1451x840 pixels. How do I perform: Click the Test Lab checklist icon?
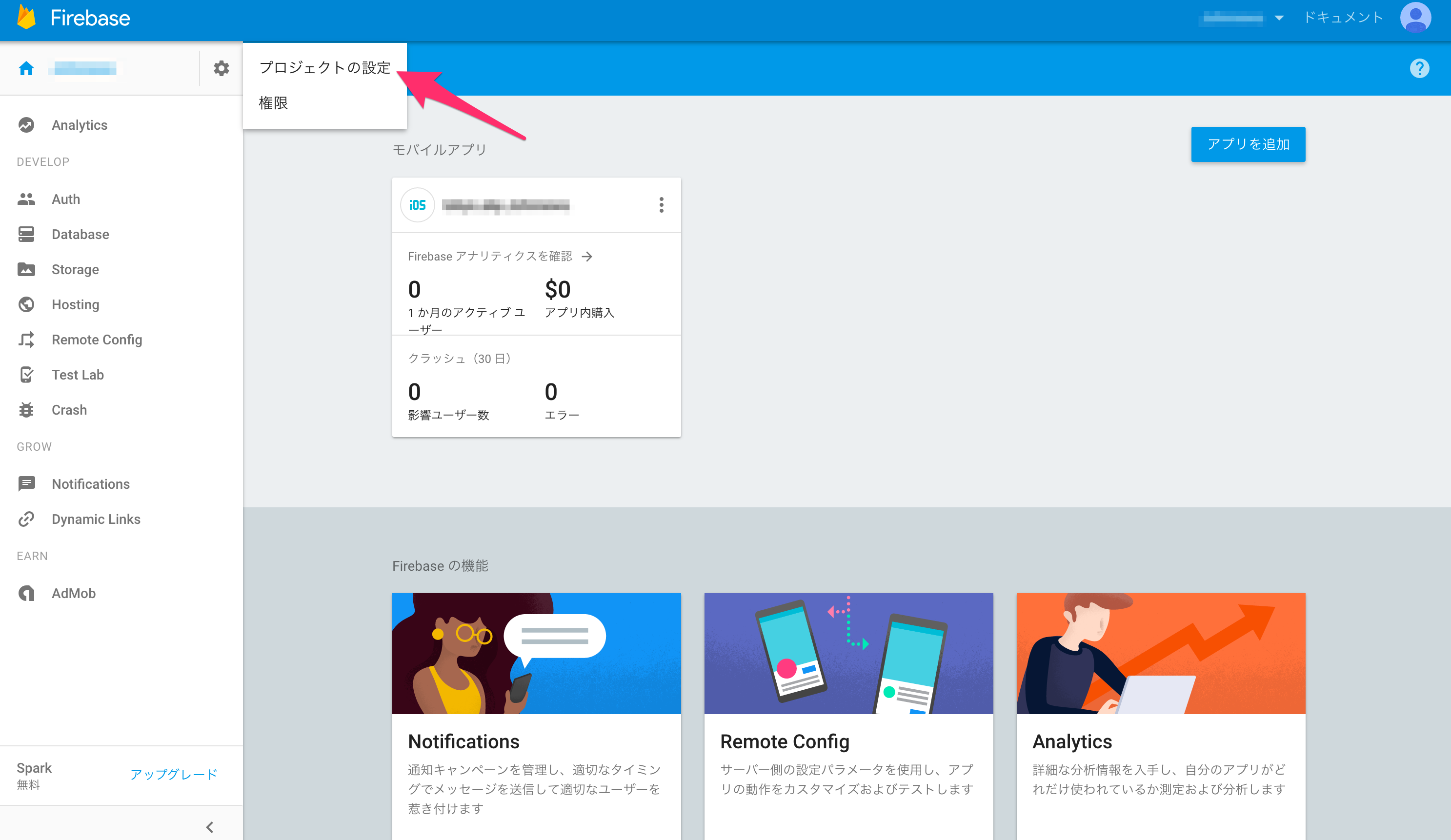click(x=26, y=375)
